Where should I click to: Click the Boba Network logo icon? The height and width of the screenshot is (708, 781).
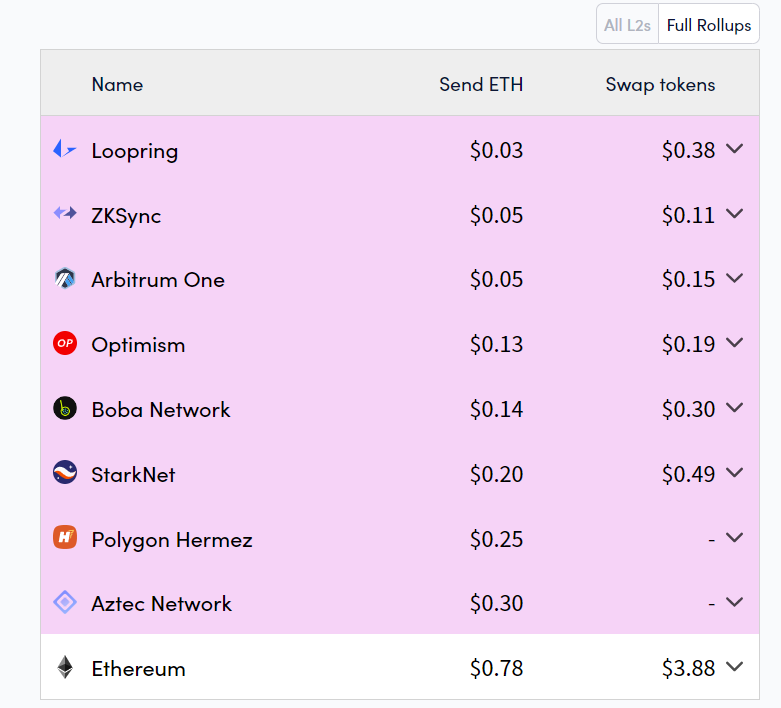coord(65,408)
